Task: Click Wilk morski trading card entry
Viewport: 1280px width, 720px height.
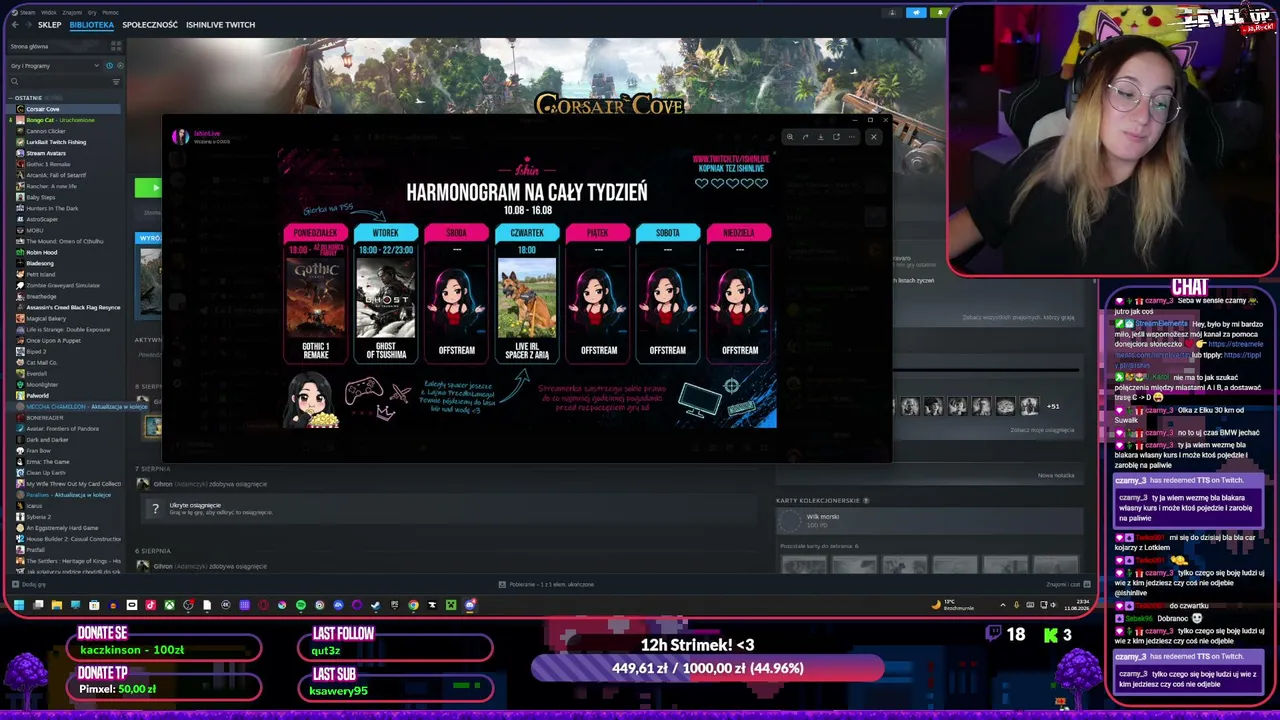Action: click(929, 520)
